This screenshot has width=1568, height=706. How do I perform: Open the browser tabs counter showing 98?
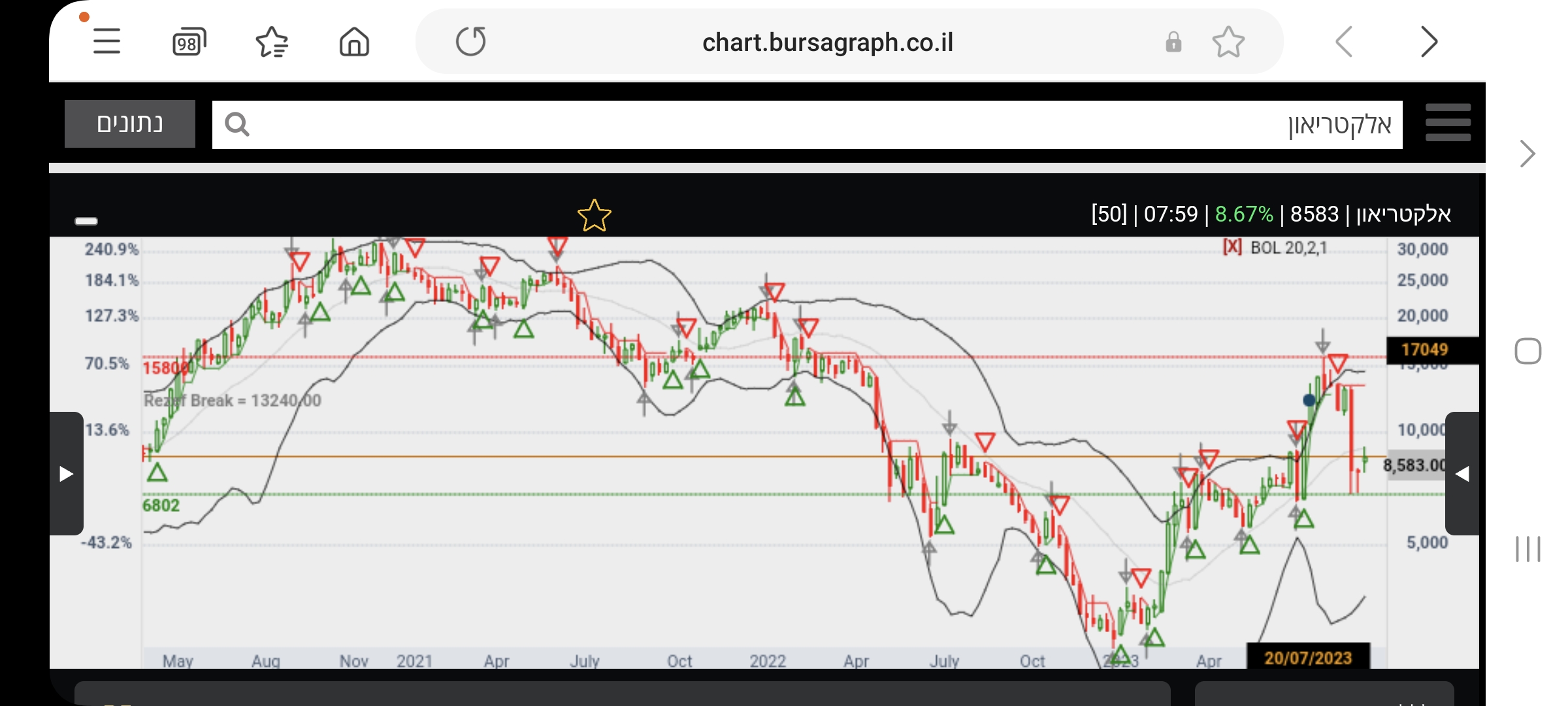[188, 42]
